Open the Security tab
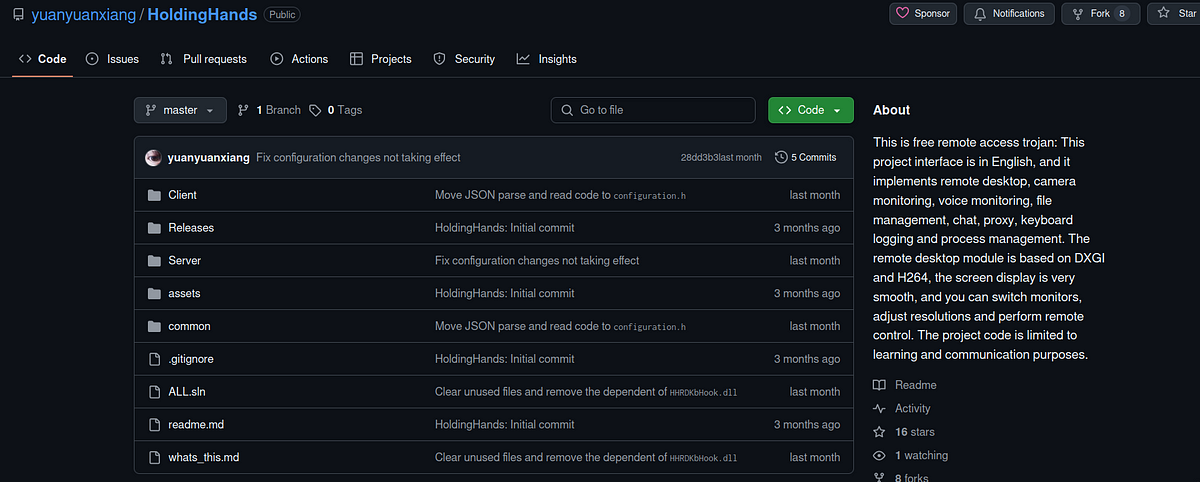 pos(464,59)
